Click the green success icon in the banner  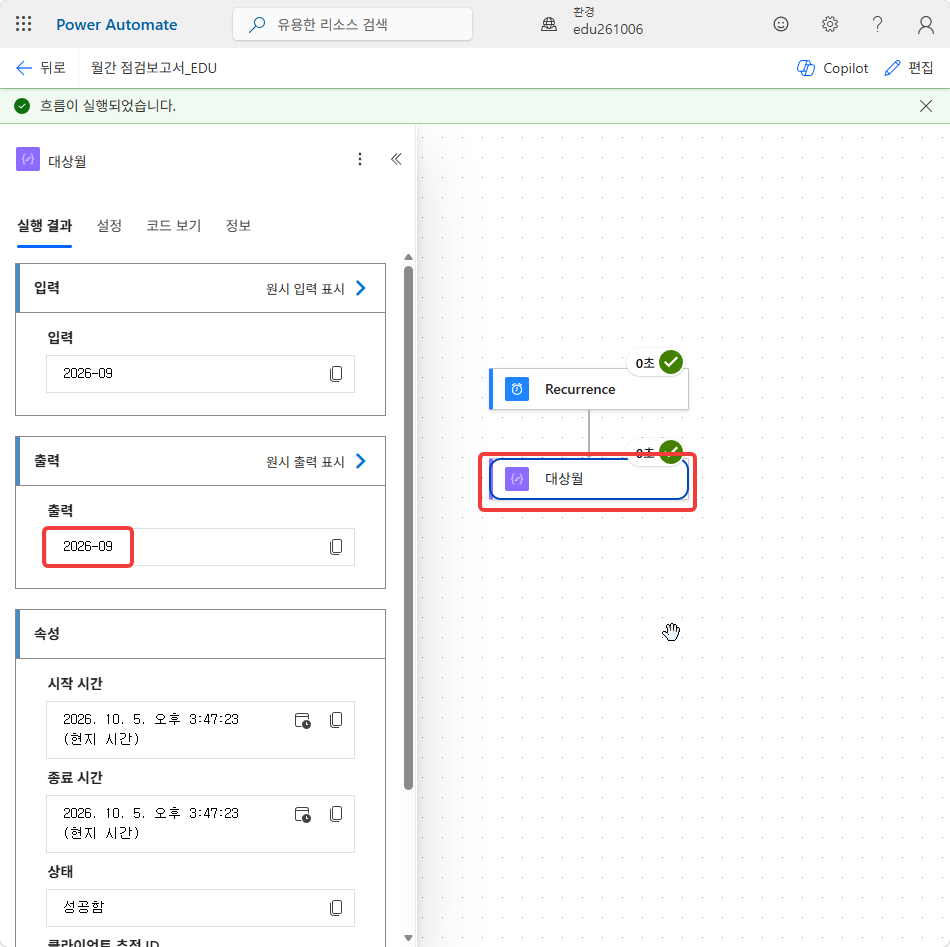[x=22, y=106]
